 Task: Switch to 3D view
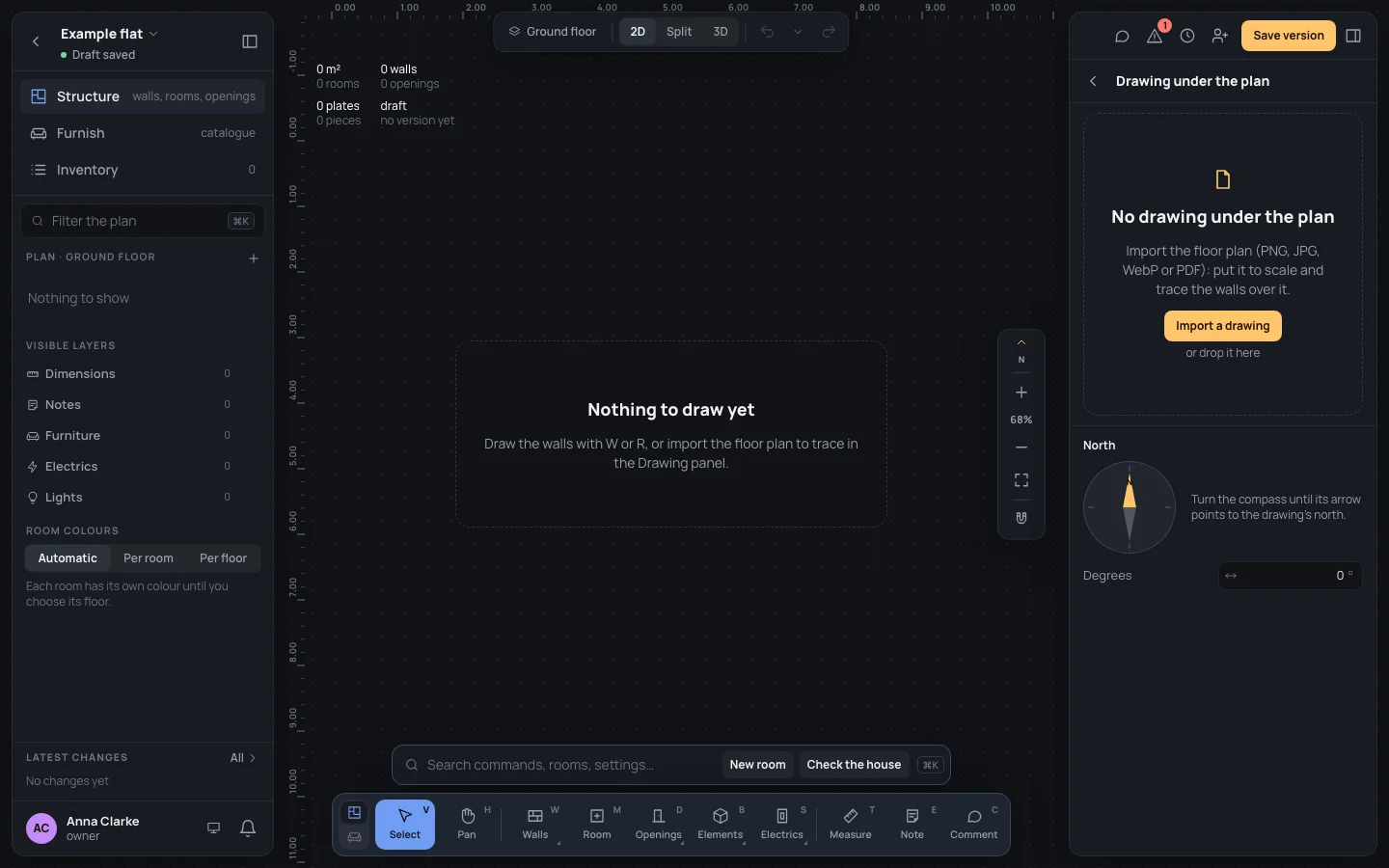[x=721, y=32]
